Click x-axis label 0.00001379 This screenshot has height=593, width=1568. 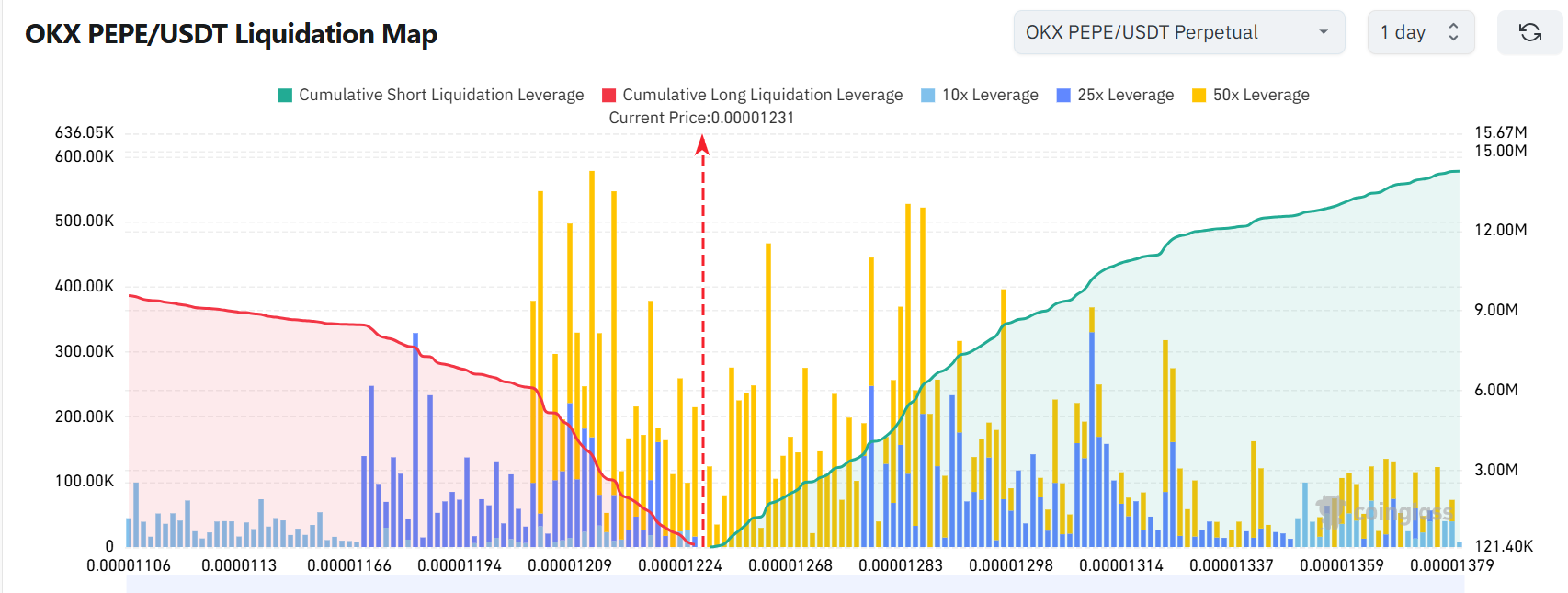point(1452,565)
